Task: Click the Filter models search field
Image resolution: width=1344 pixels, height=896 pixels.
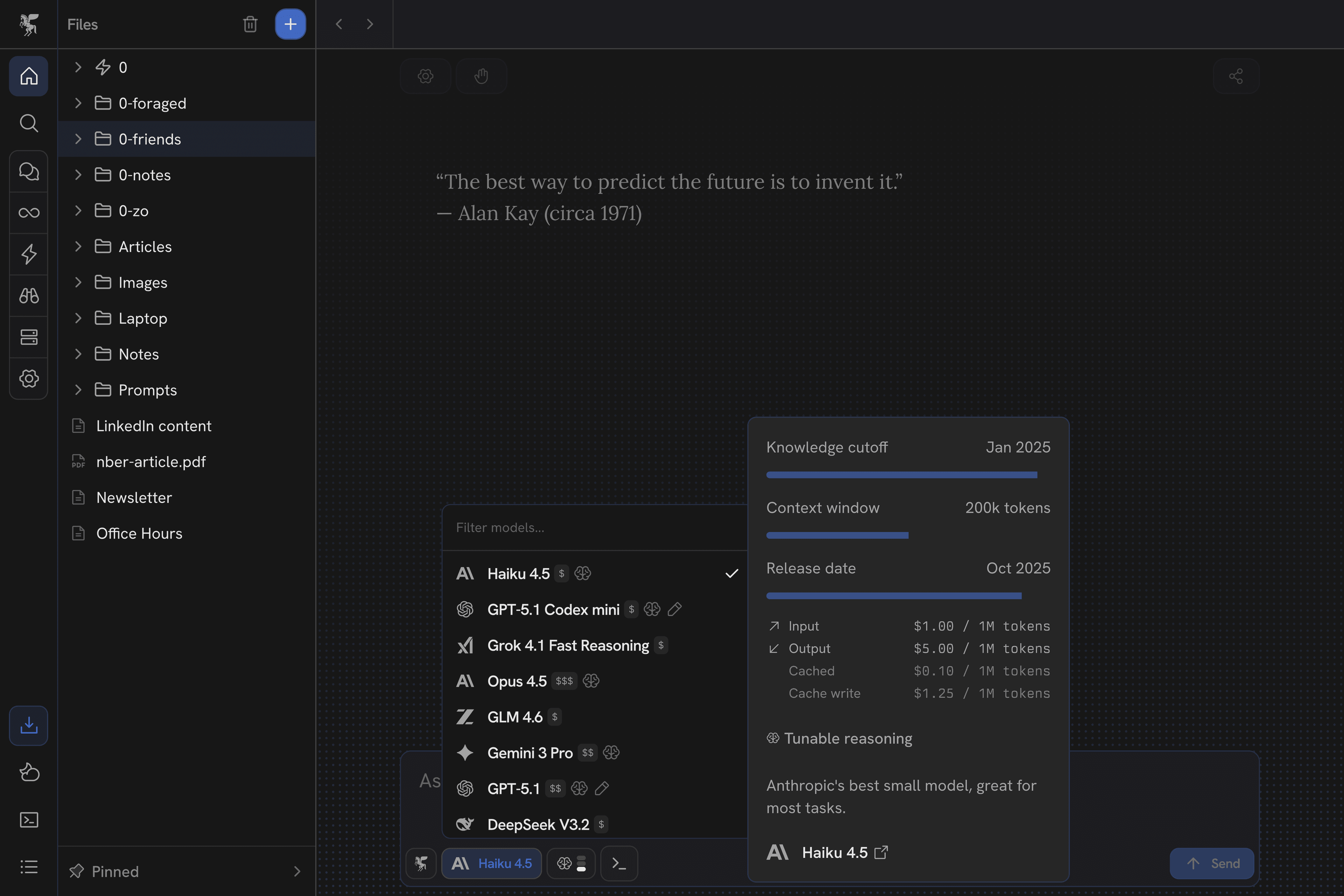Action: click(594, 527)
